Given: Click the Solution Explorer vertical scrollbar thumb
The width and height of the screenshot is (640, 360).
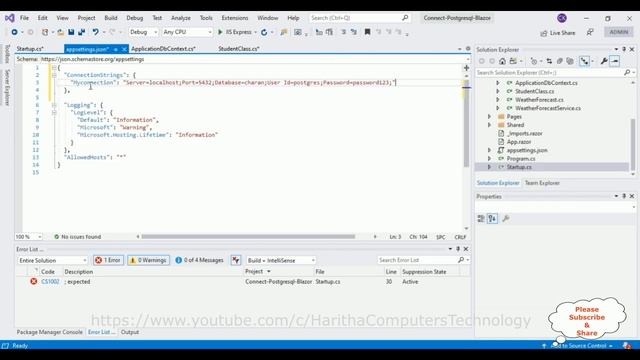Looking at the screenshot, I should point(633,145).
